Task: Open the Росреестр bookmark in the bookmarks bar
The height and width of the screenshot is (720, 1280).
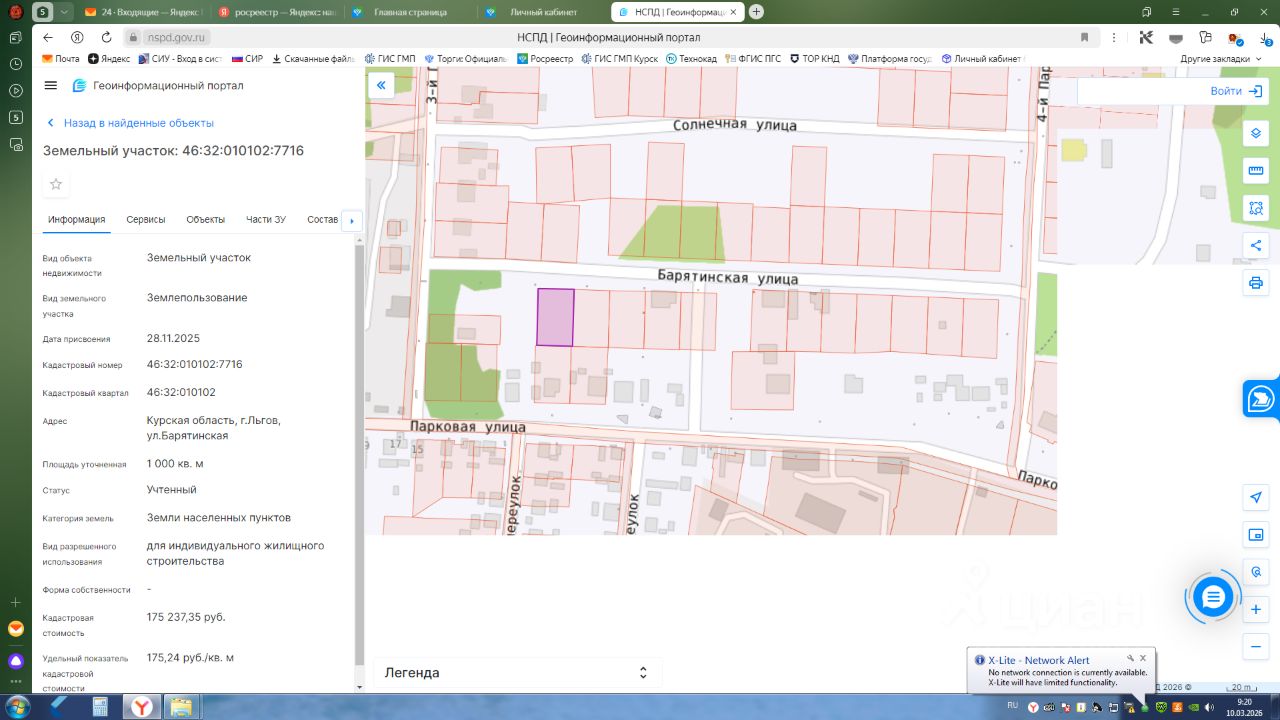Action: (x=545, y=59)
